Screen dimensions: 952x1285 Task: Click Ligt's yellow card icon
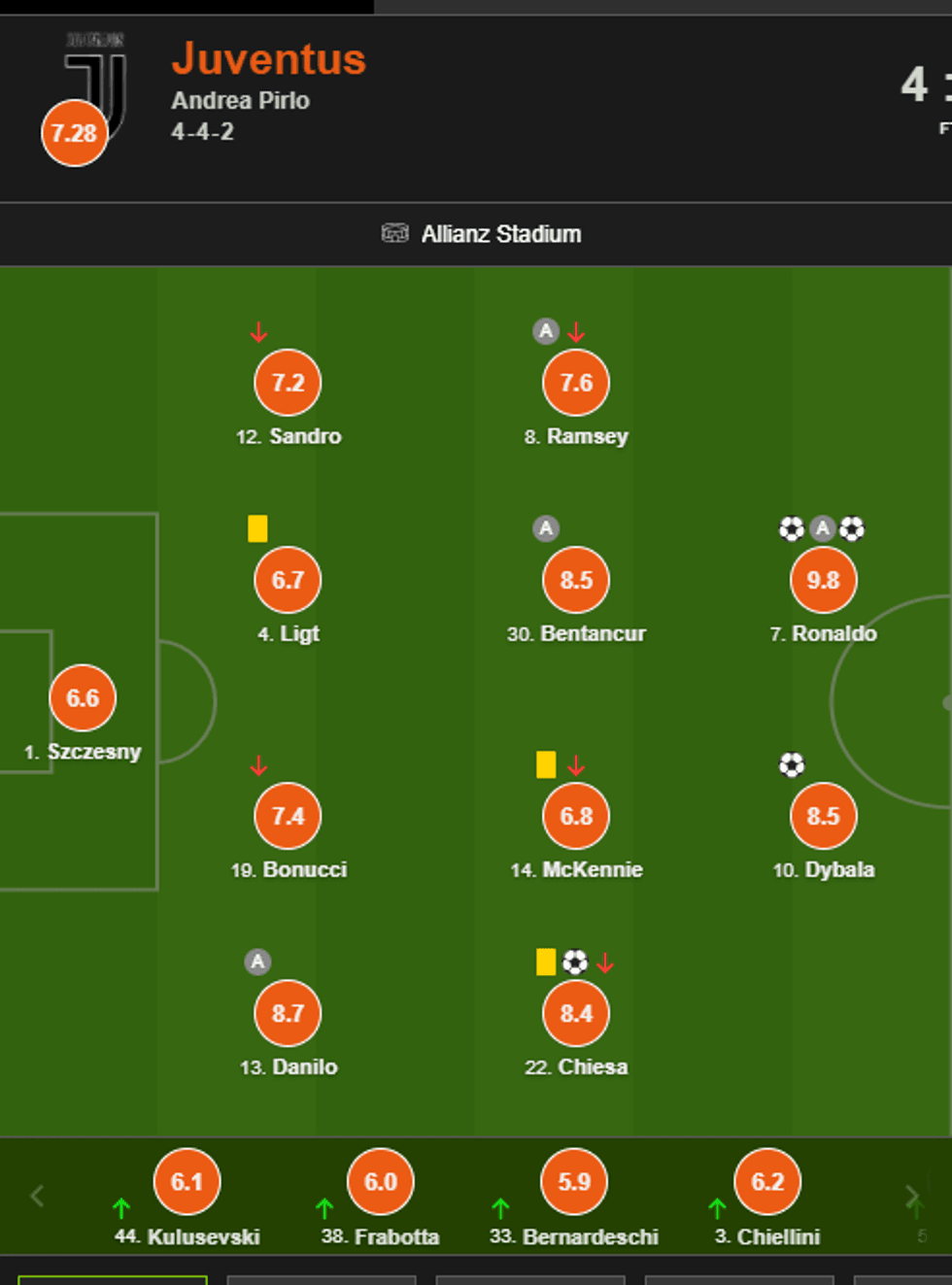click(257, 528)
